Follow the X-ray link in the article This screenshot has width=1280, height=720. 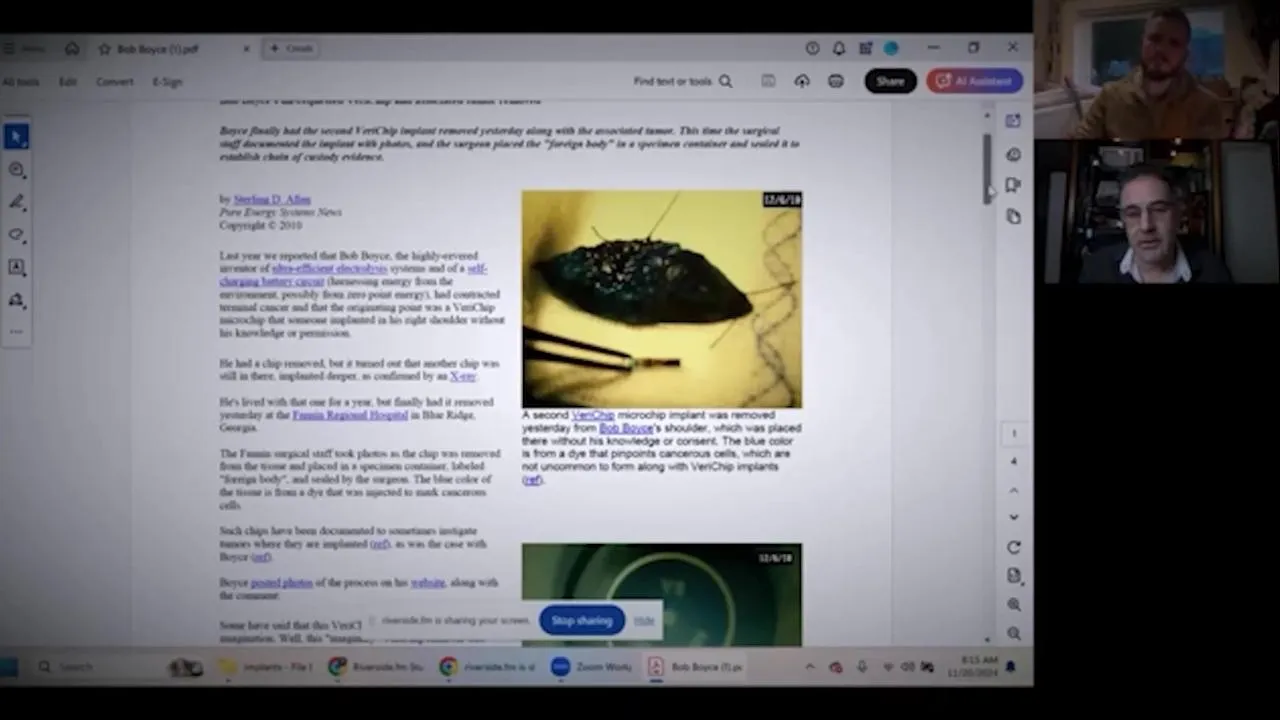[x=463, y=377]
